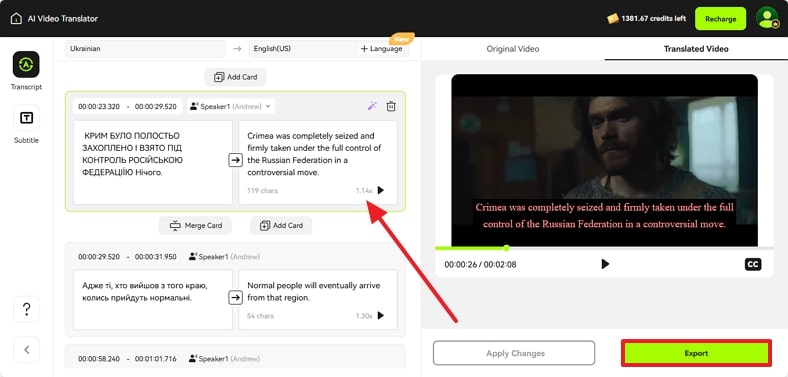Open the user profile avatar
Image resolution: width=788 pixels, height=377 pixels.
(x=767, y=19)
